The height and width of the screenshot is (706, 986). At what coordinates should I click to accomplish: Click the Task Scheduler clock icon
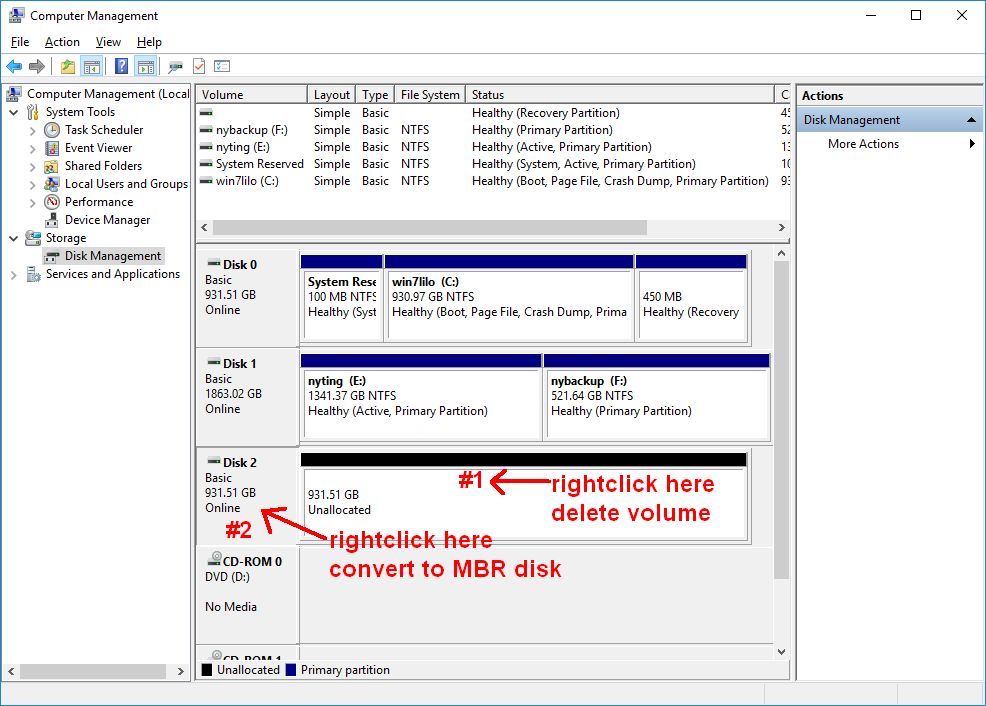52,130
